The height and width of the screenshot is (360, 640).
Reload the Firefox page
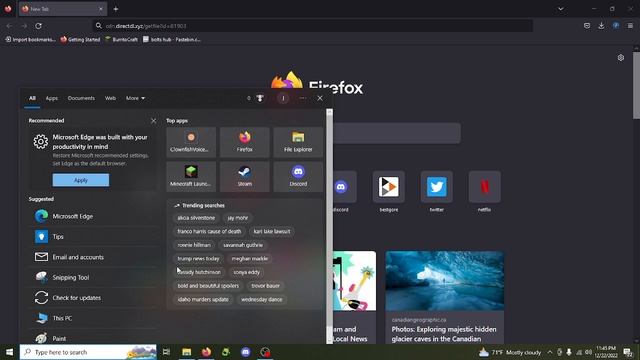click(38, 26)
